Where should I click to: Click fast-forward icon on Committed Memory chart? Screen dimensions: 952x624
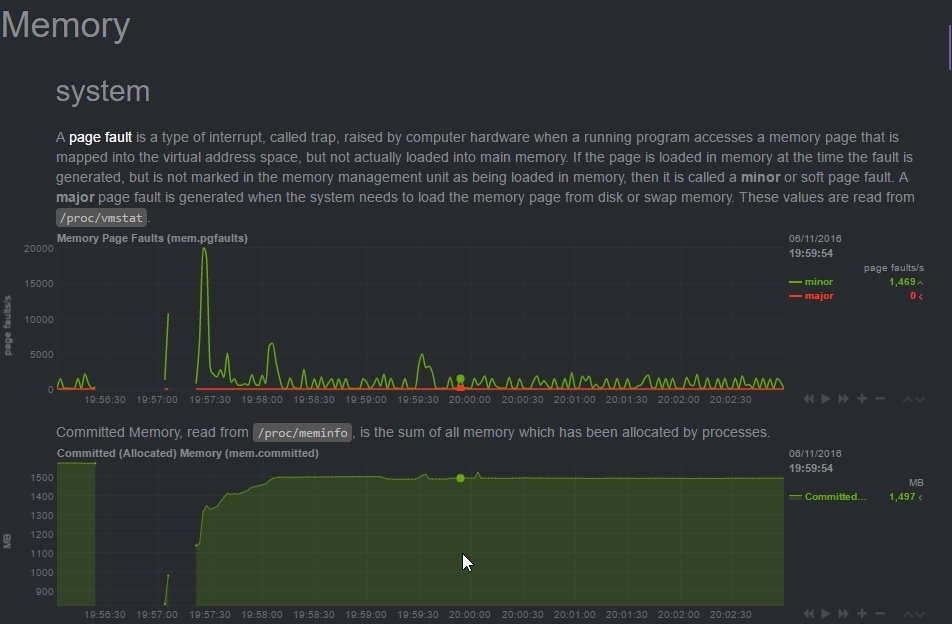point(843,613)
